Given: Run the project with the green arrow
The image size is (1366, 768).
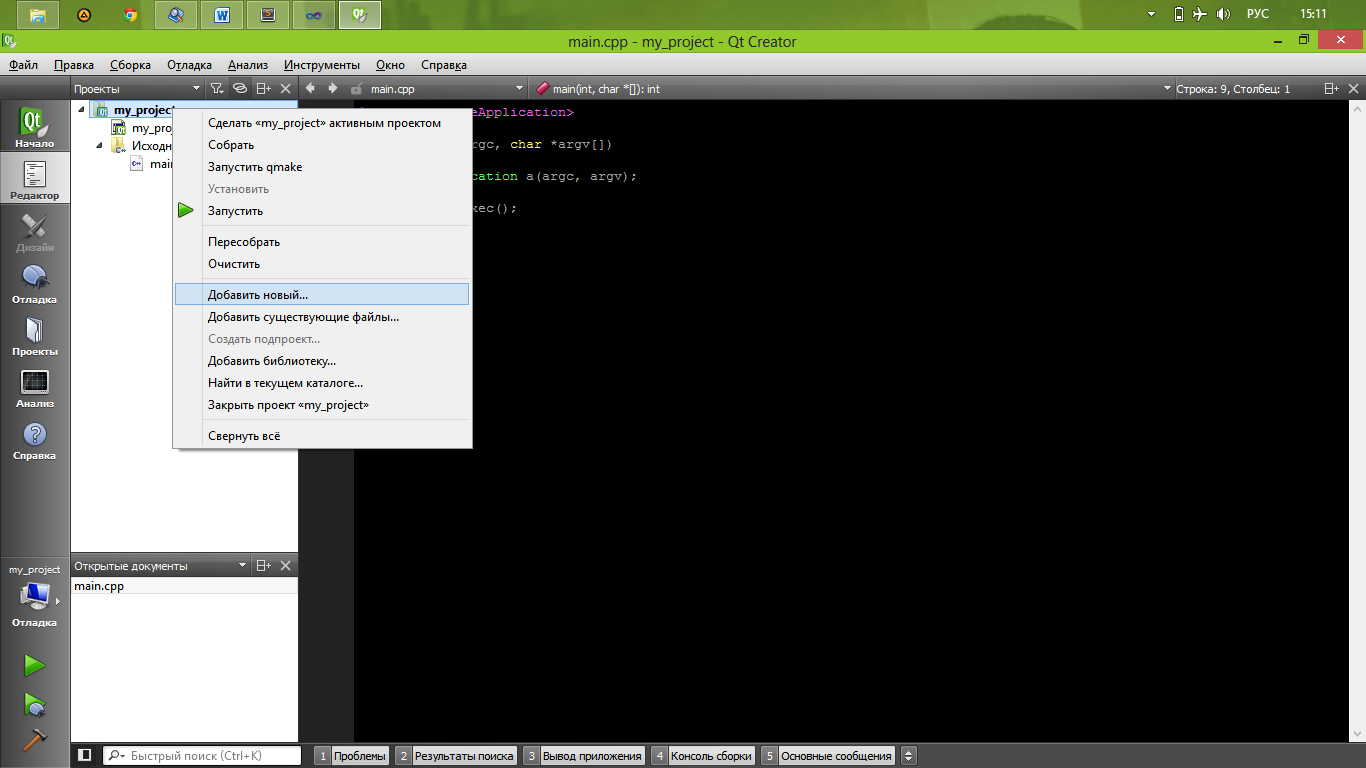Looking at the screenshot, I should tap(35, 666).
